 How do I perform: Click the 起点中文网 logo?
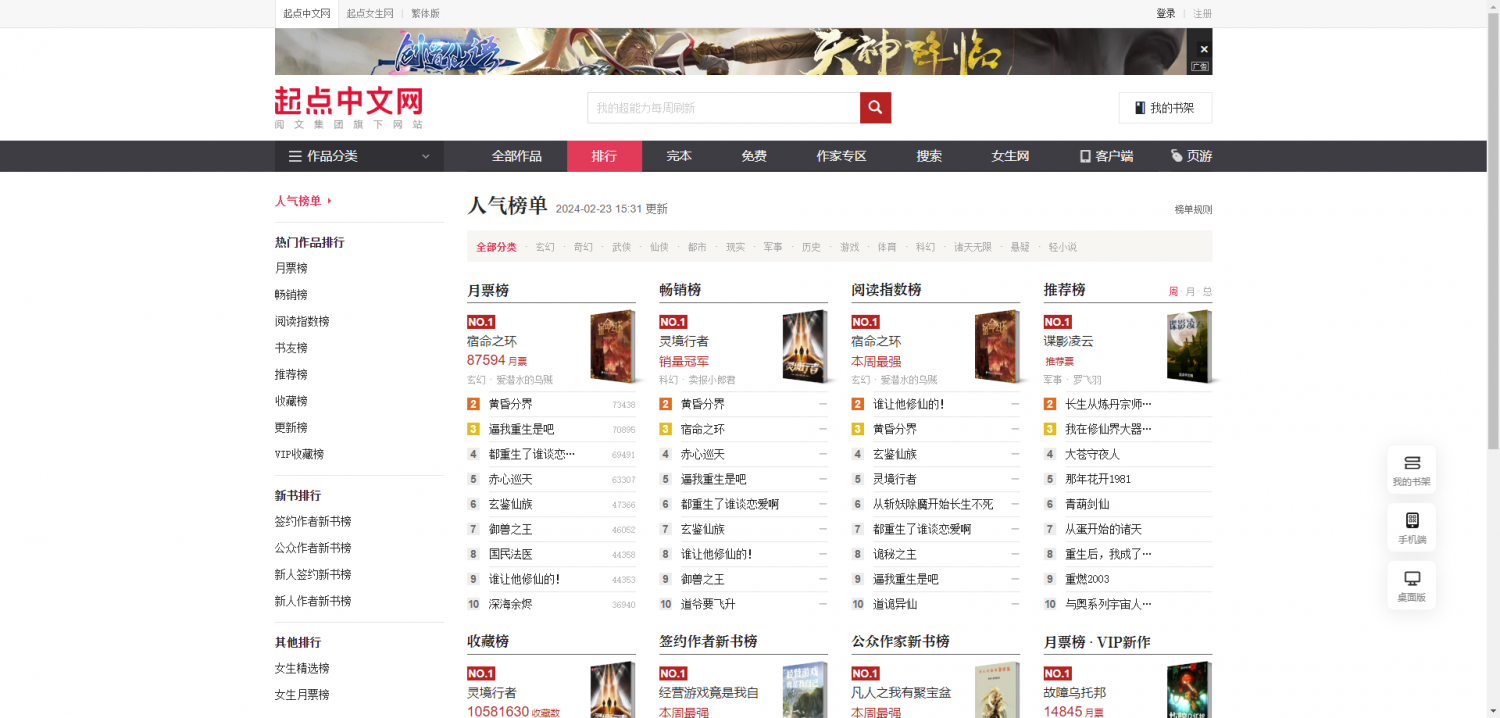[x=349, y=108]
